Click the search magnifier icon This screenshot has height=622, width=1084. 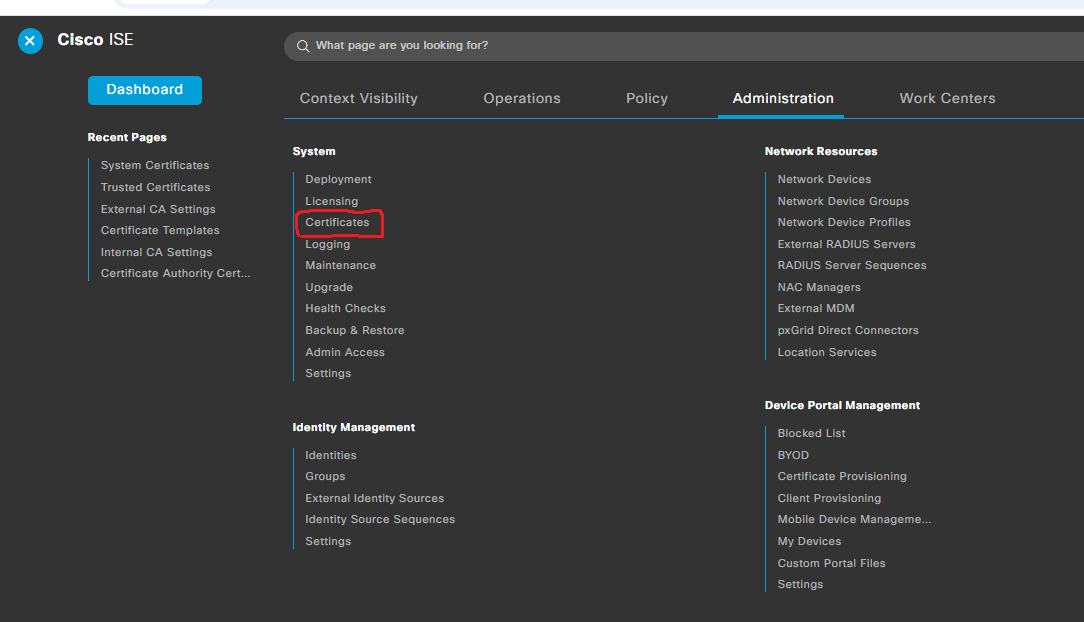pyautogui.click(x=303, y=46)
